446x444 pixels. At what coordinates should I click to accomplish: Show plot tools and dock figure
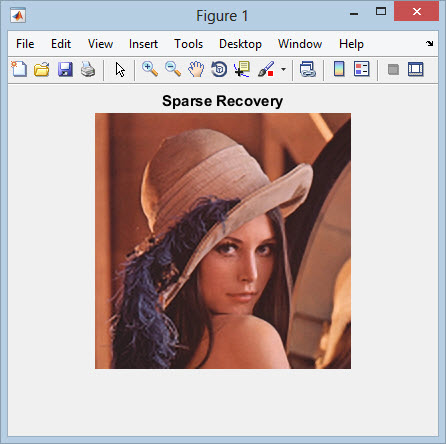[x=416, y=69]
